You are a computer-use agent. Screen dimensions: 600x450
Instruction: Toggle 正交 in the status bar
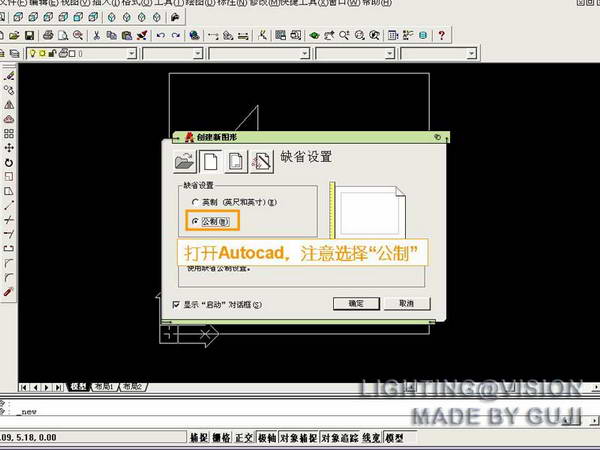click(244, 437)
